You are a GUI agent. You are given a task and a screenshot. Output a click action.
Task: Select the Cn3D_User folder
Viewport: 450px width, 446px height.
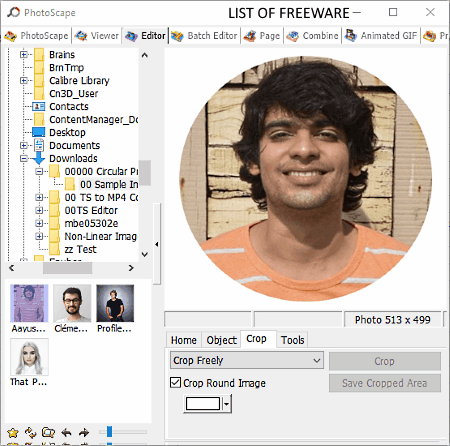point(73,94)
